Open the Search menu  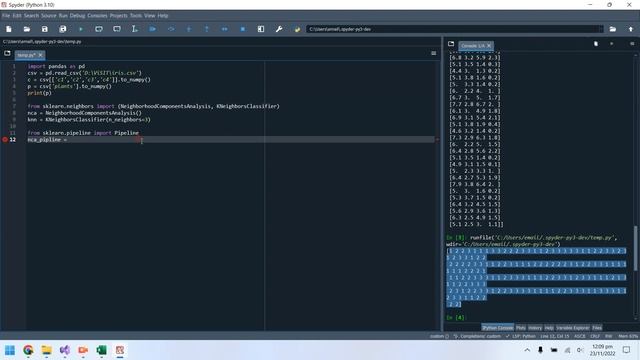[31, 16]
